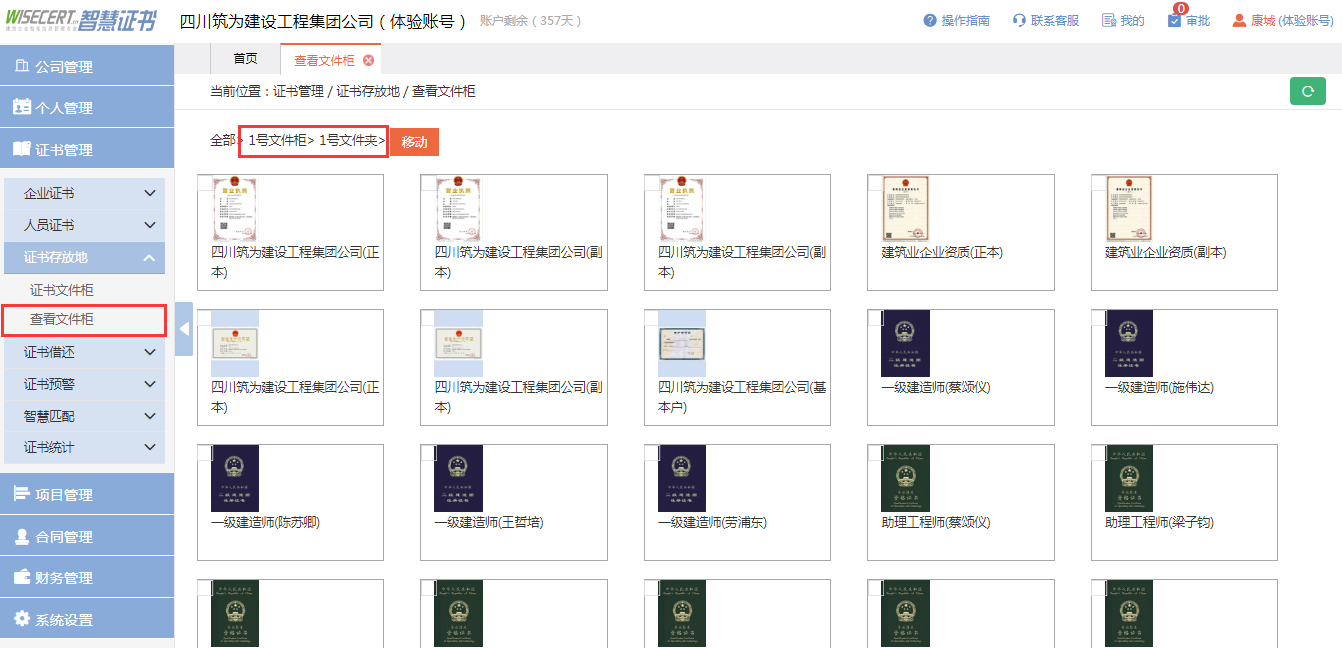This screenshot has height=648, width=1342.
Task: Click the WISECERT 智慧证书 logo
Action: pos(80,20)
